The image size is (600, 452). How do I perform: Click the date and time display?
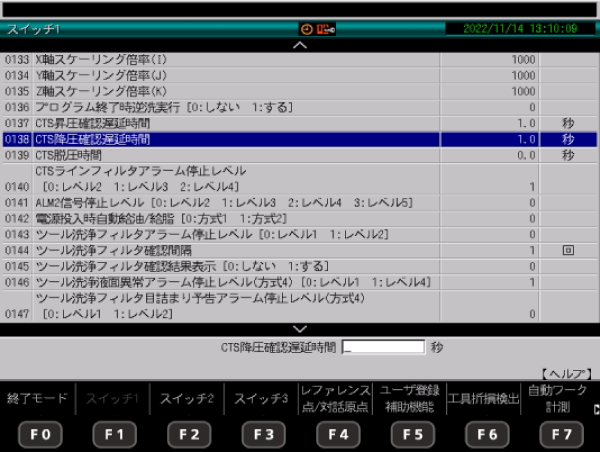click(520, 29)
